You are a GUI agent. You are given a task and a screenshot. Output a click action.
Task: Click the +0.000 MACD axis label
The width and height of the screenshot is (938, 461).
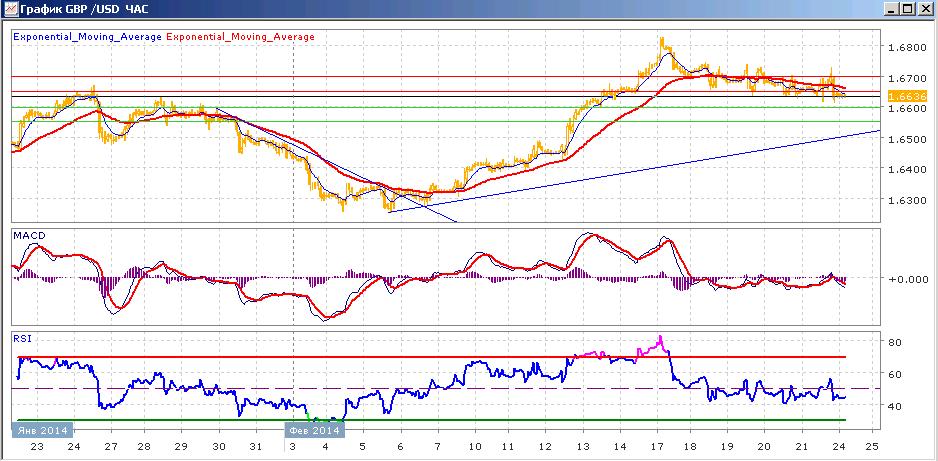907,279
